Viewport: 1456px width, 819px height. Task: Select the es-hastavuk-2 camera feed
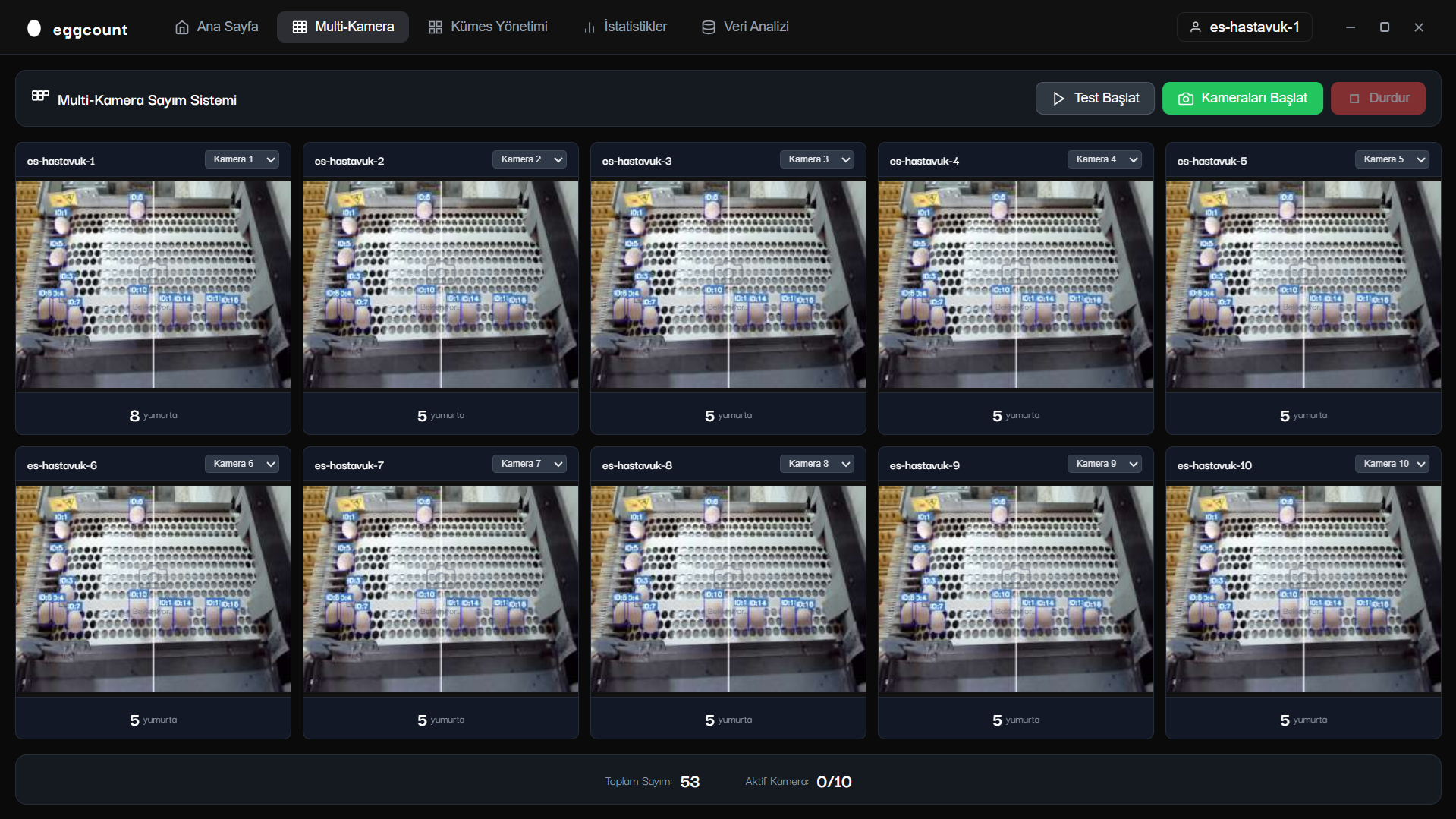[441, 285]
